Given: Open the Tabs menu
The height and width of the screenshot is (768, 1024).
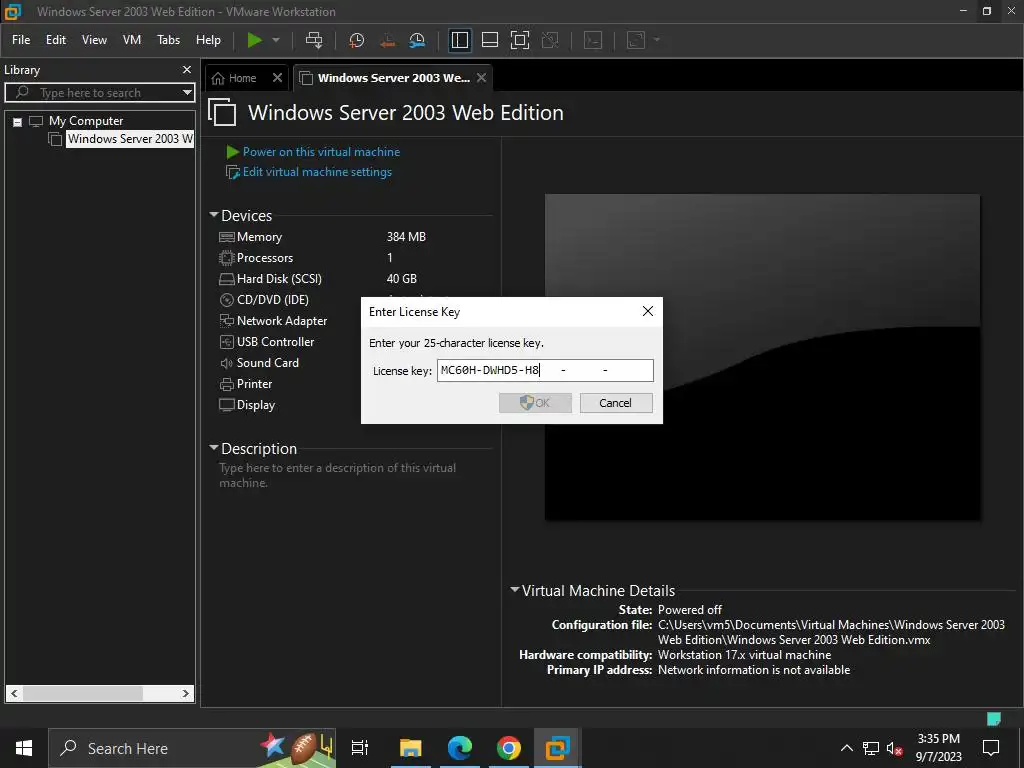Looking at the screenshot, I should (168, 40).
